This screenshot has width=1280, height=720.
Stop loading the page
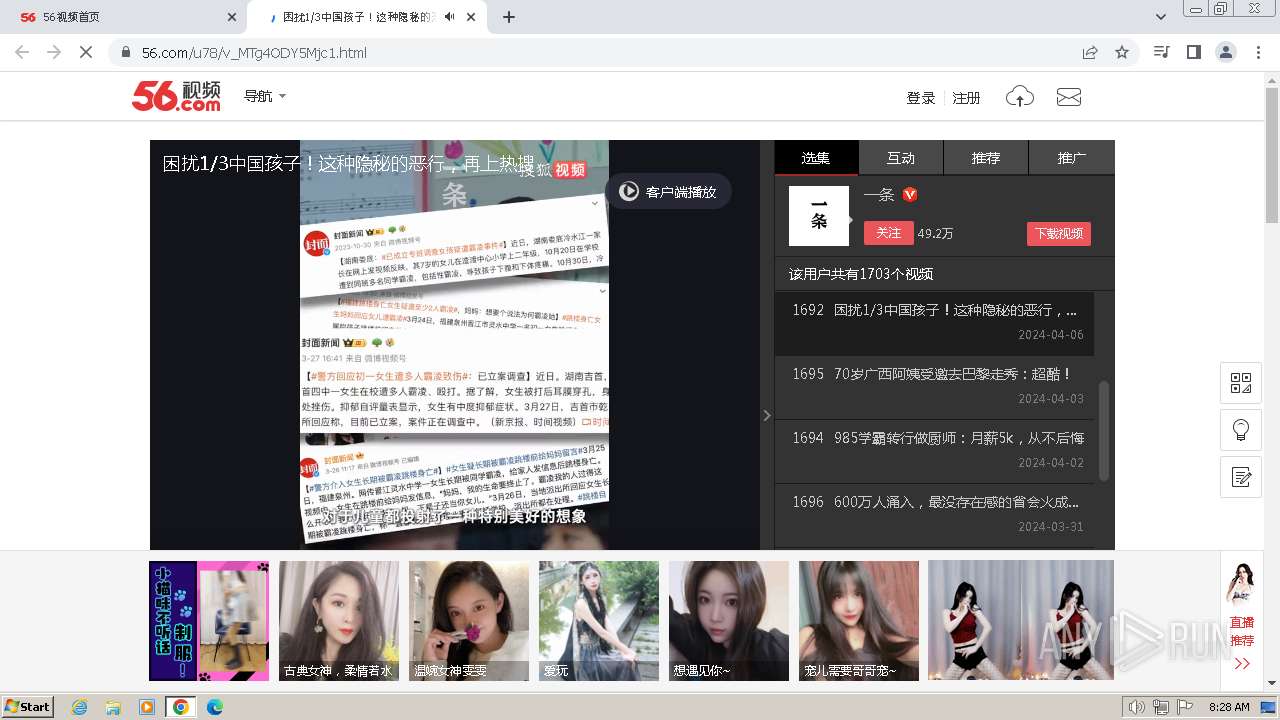tap(86, 52)
